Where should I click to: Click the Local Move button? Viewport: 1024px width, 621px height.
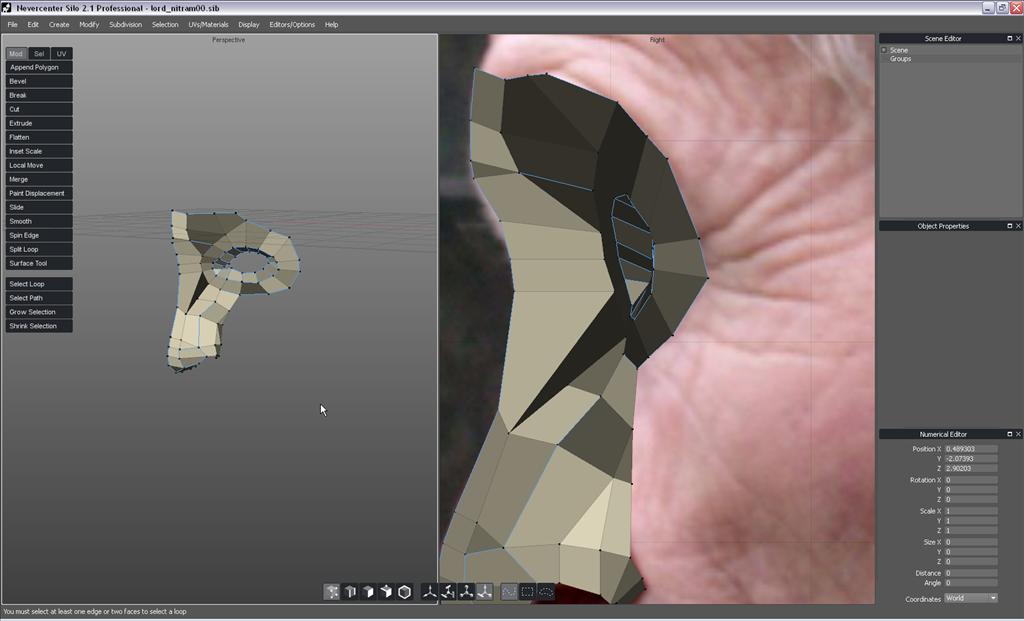tap(39, 165)
